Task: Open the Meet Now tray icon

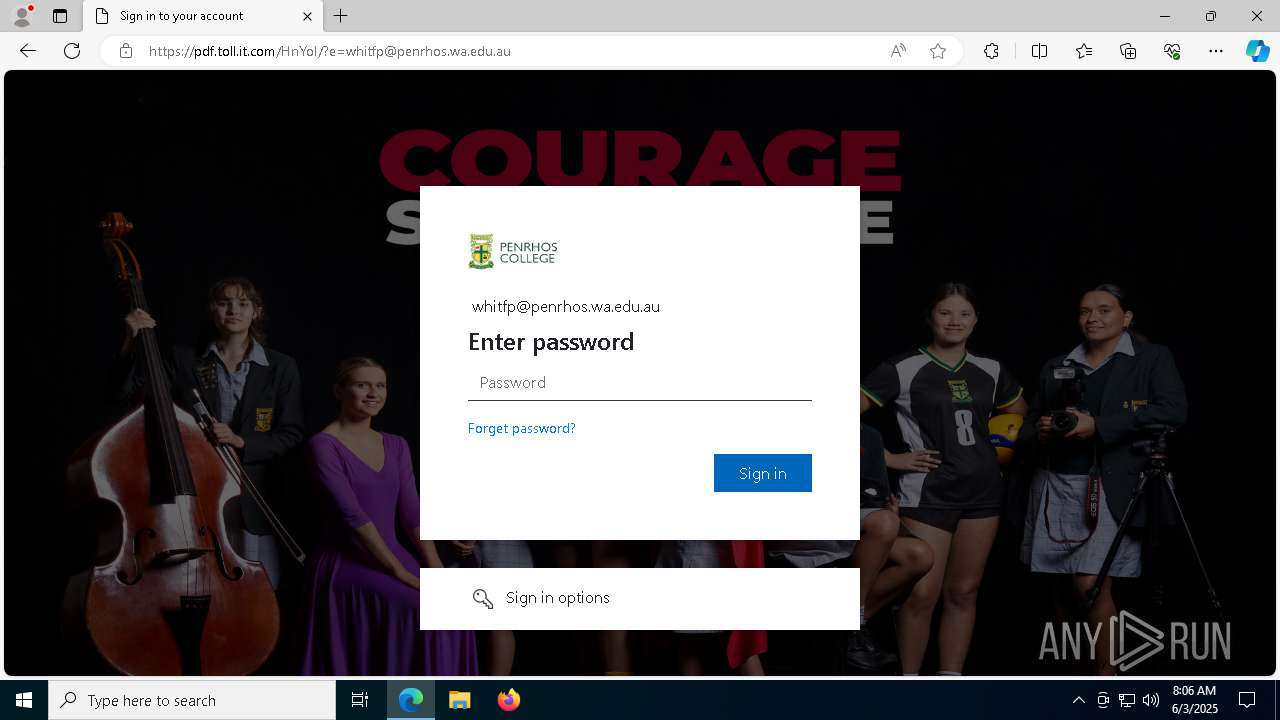Action: click(x=1103, y=700)
